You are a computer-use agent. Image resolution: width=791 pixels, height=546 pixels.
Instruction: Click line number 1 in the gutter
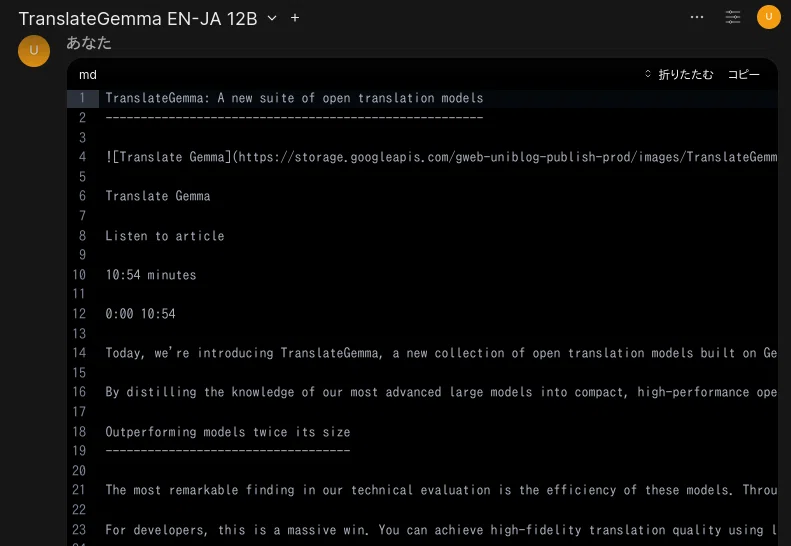(82, 98)
